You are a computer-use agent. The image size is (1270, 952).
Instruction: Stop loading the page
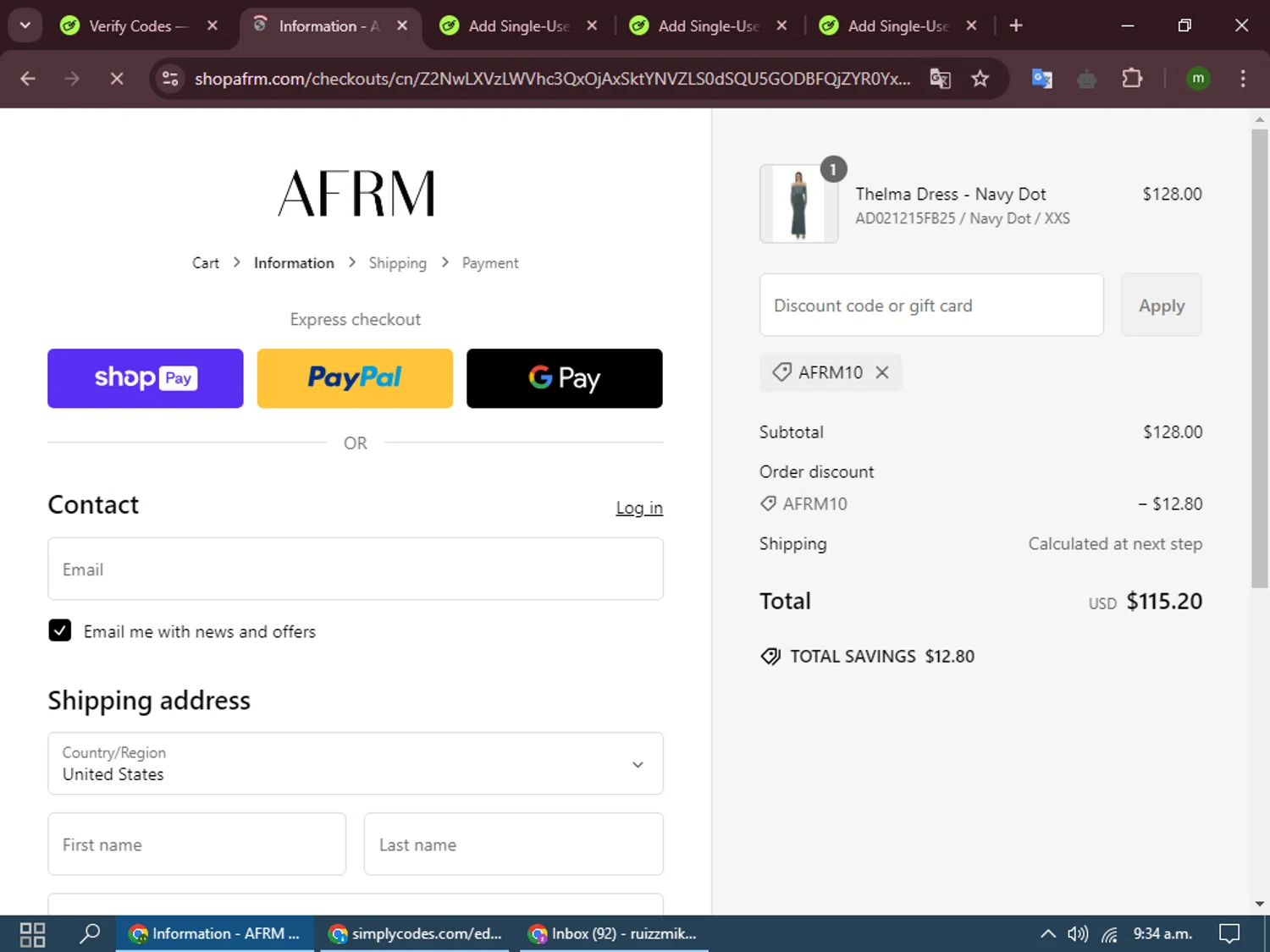point(117,79)
